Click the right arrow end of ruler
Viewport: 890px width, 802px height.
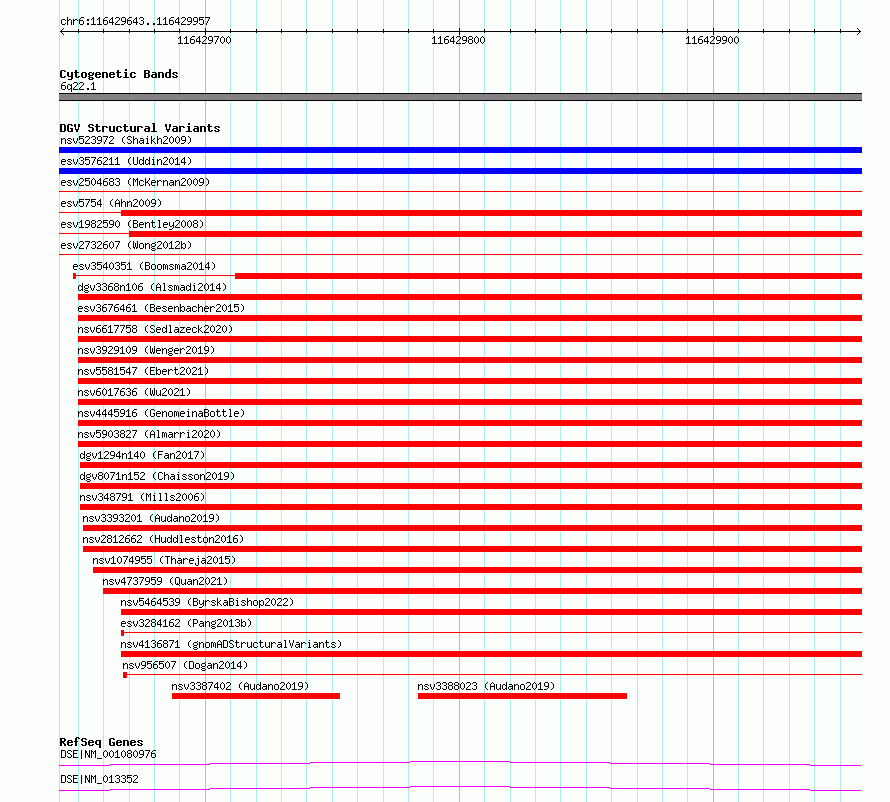(858, 31)
